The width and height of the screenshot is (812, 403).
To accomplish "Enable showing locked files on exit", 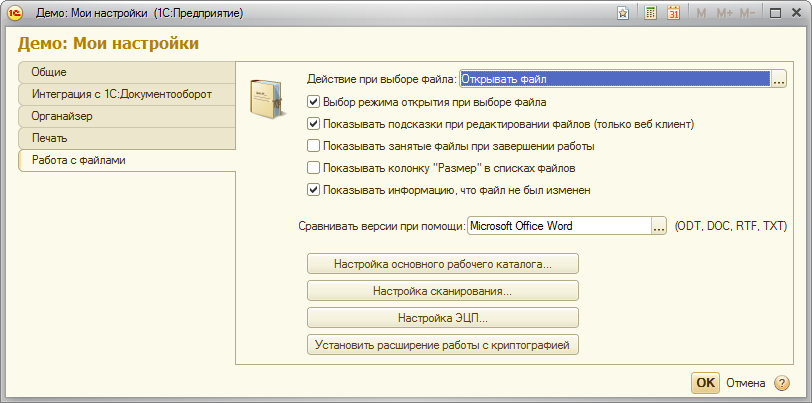I will click(314, 146).
